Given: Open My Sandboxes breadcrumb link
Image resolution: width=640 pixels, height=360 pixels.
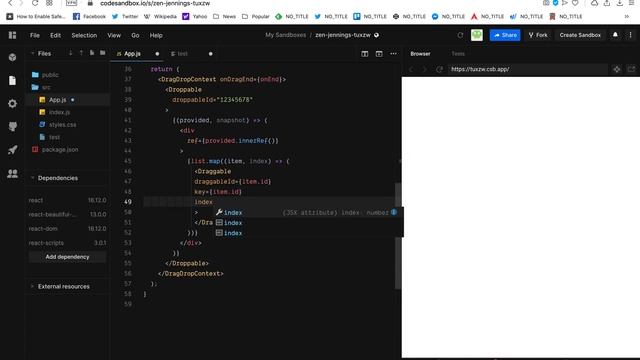Looking at the screenshot, I should pyautogui.click(x=285, y=35).
